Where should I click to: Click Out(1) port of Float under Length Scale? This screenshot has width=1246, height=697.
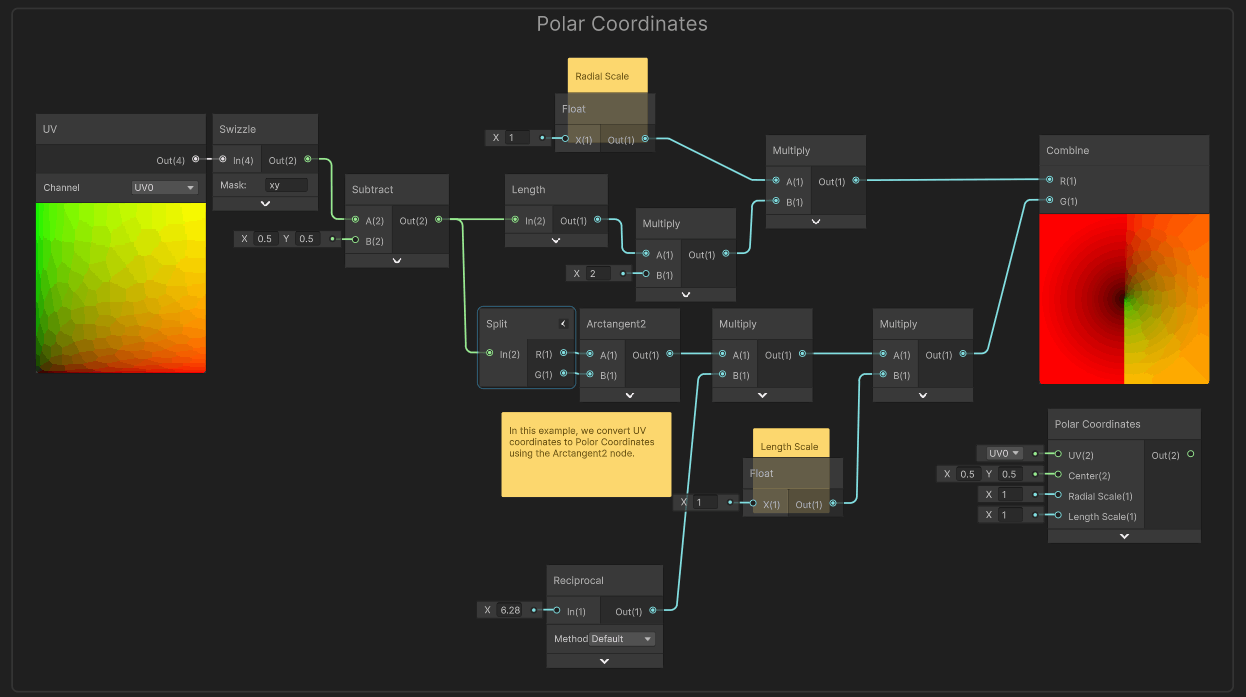click(x=832, y=504)
